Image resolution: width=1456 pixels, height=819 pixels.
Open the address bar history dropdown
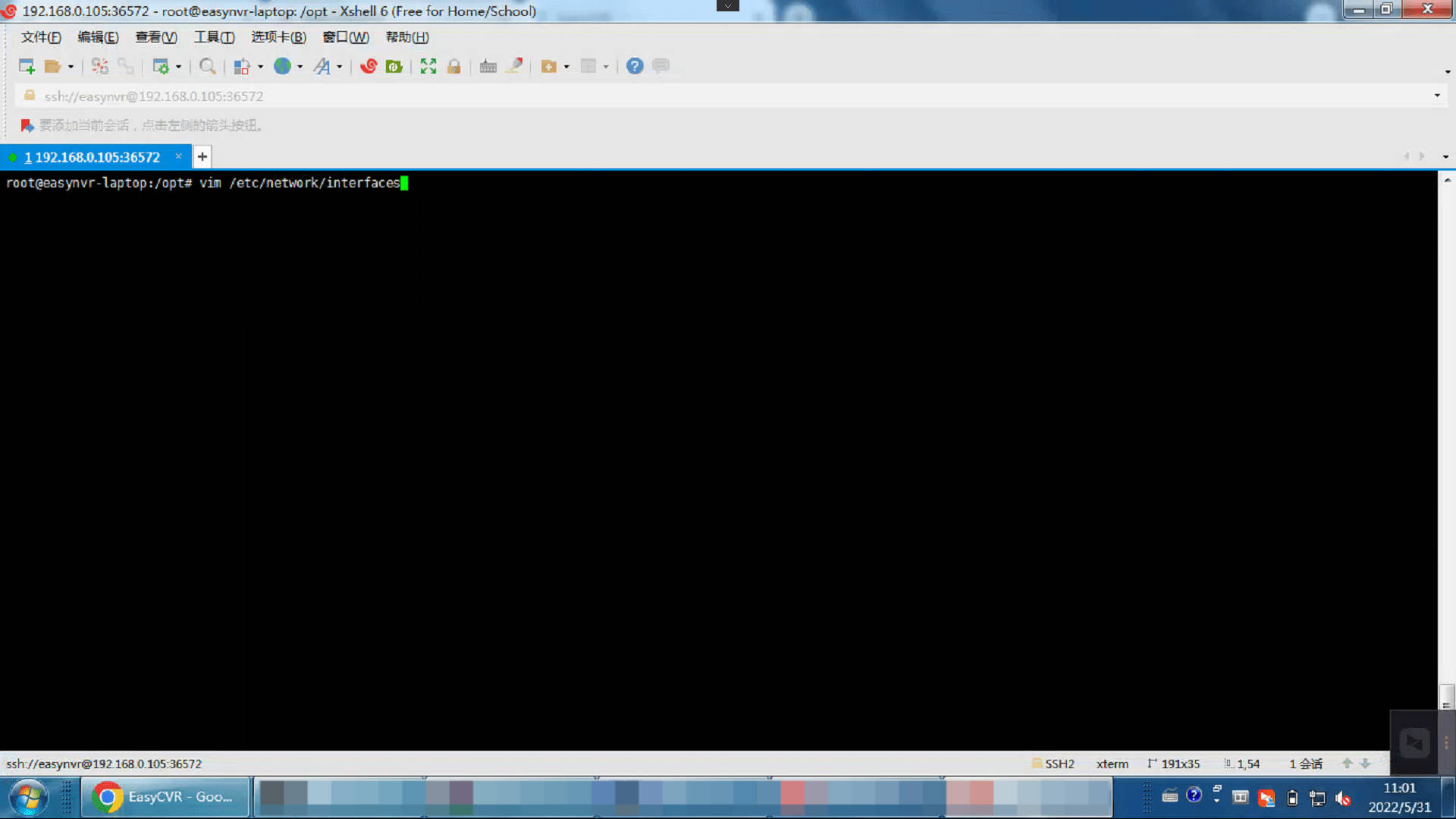(1436, 96)
